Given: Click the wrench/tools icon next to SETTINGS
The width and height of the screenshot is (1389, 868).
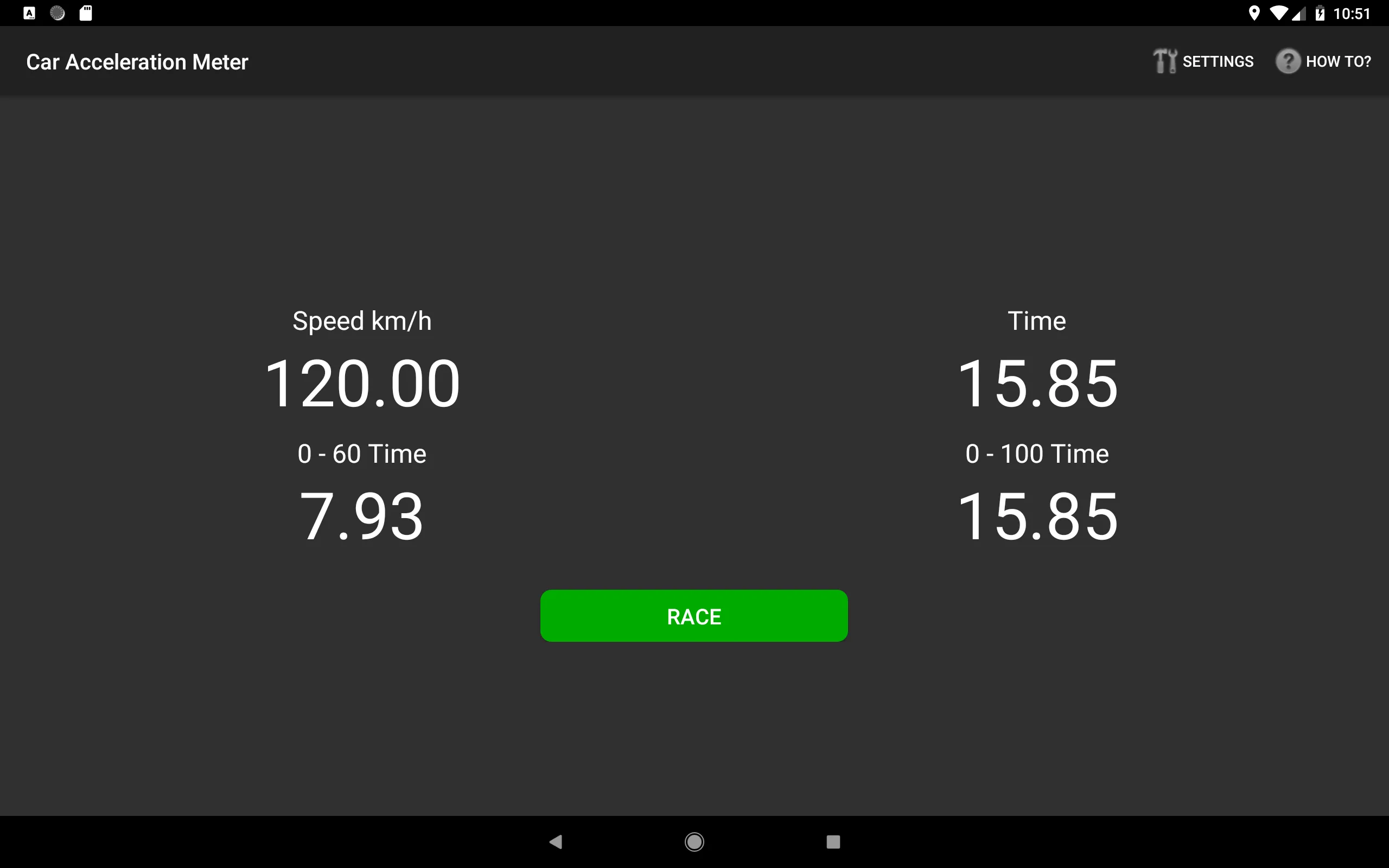Looking at the screenshot, I should [x=1163, y=61].
